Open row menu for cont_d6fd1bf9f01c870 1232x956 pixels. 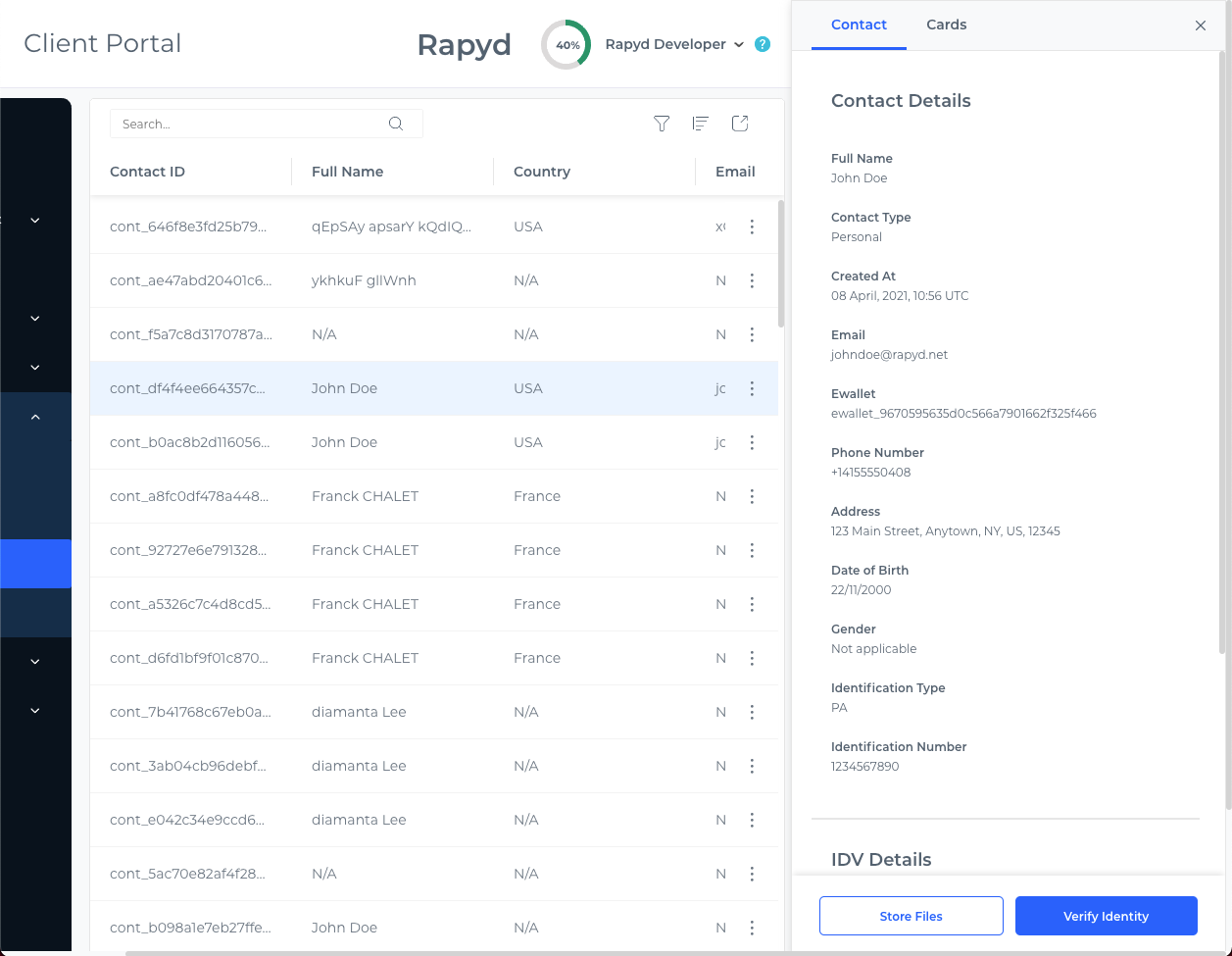tap(752, 658)
